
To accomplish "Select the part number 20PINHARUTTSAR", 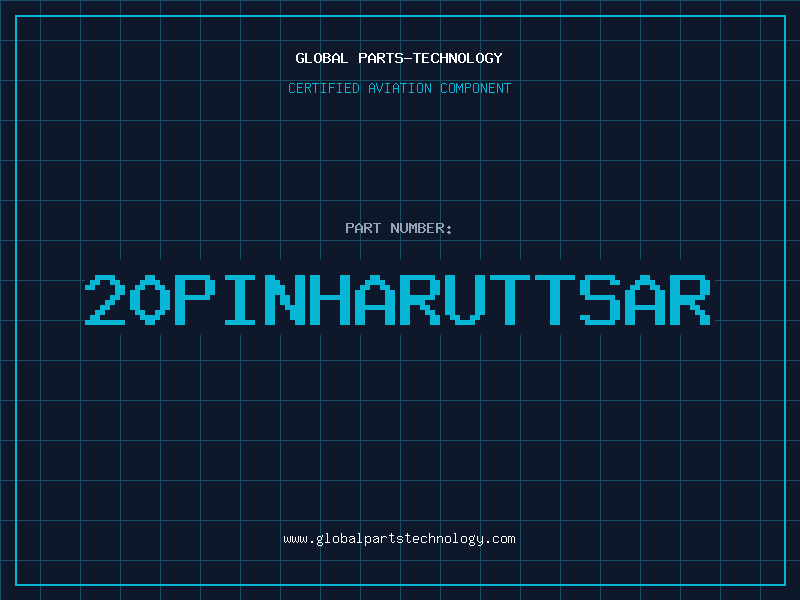I will tap(398, 300).
